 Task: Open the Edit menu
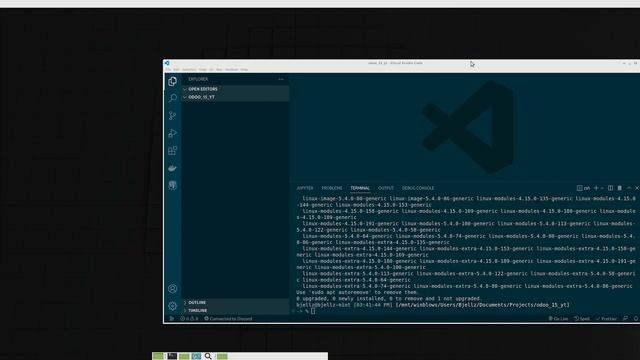click(176, 70)
